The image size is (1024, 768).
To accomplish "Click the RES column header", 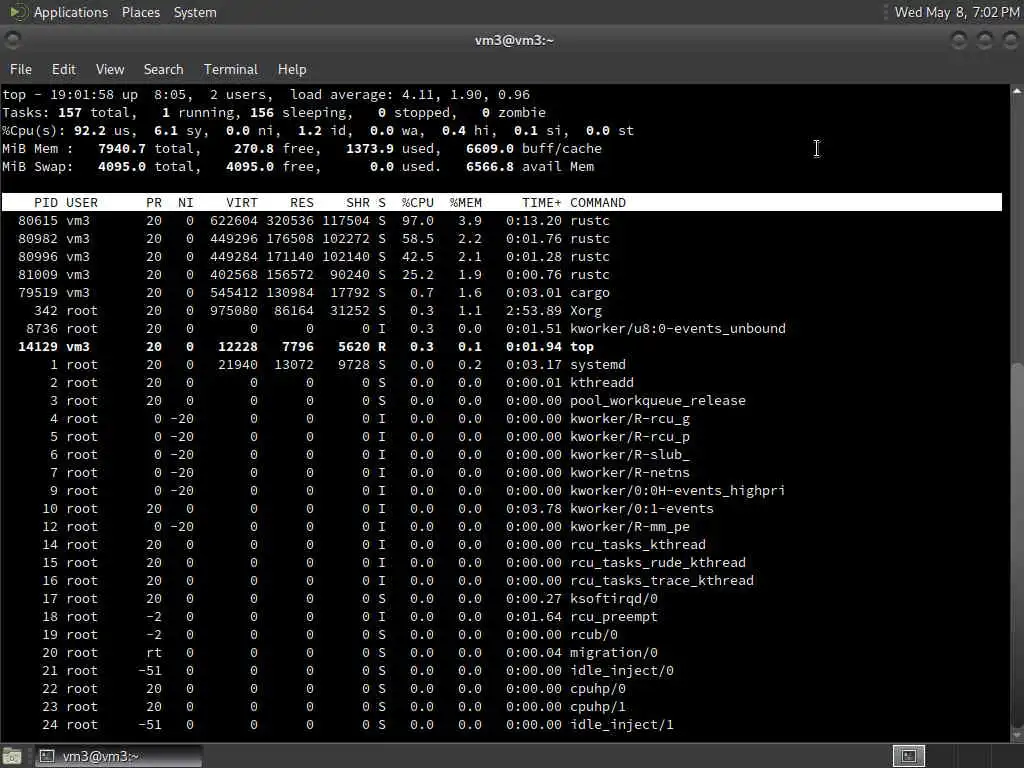I will (x=302, y=202).
